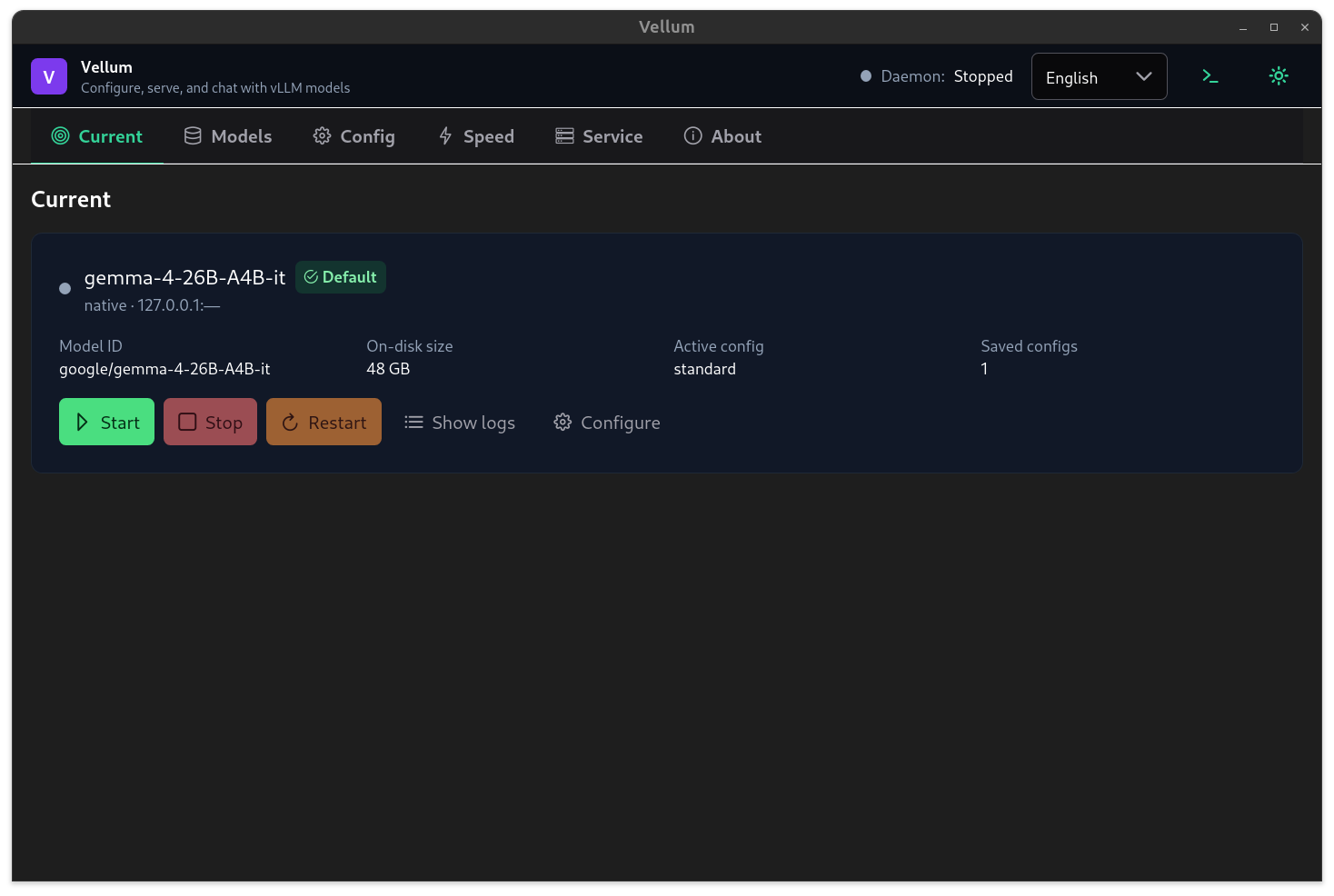Screen dimensions: 1334x896
Task: Open Configure with gear icon
Action: click(607, 422)
